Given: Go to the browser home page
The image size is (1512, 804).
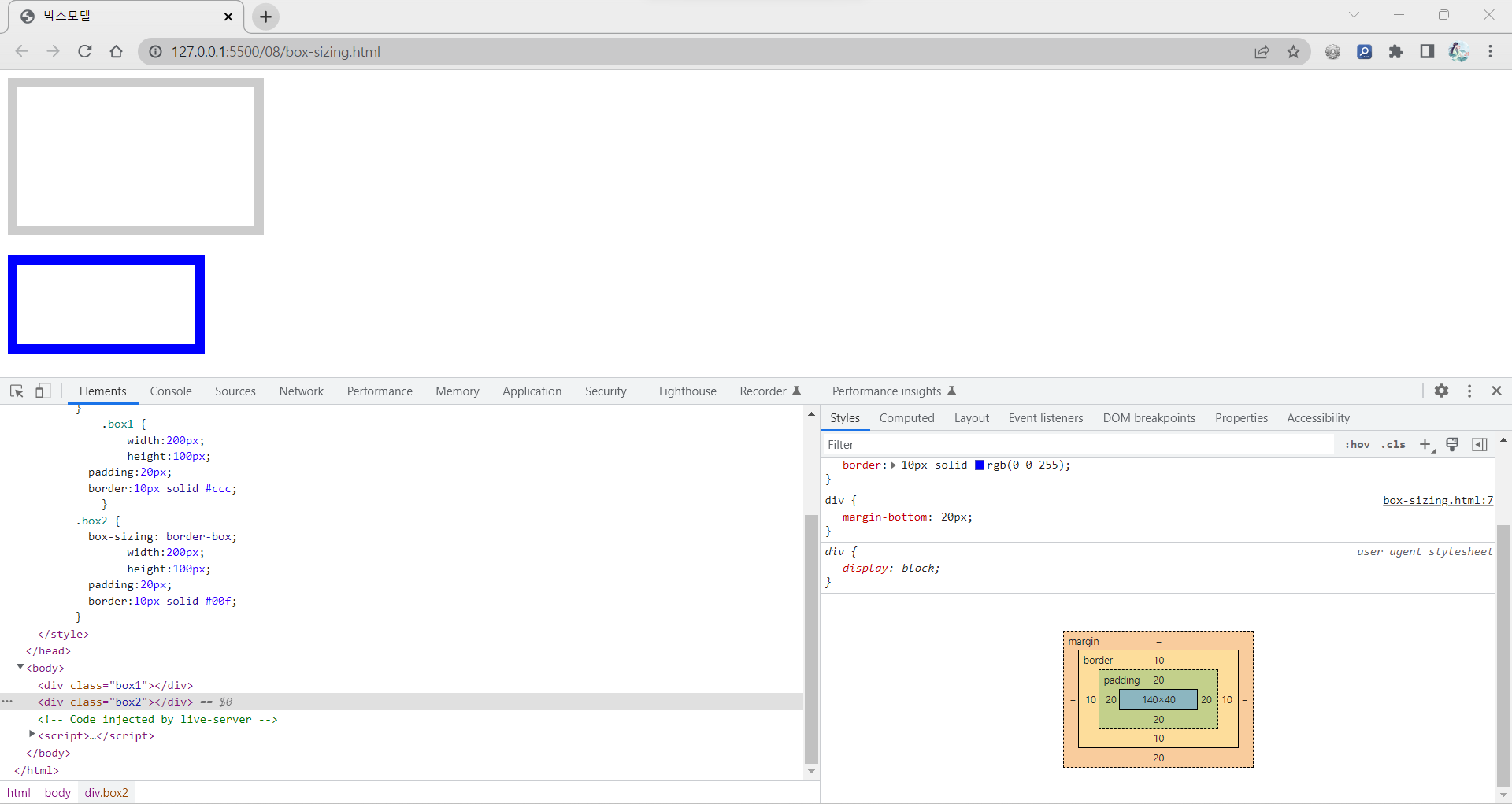Looking at the screenshot, I should [116, 51].
